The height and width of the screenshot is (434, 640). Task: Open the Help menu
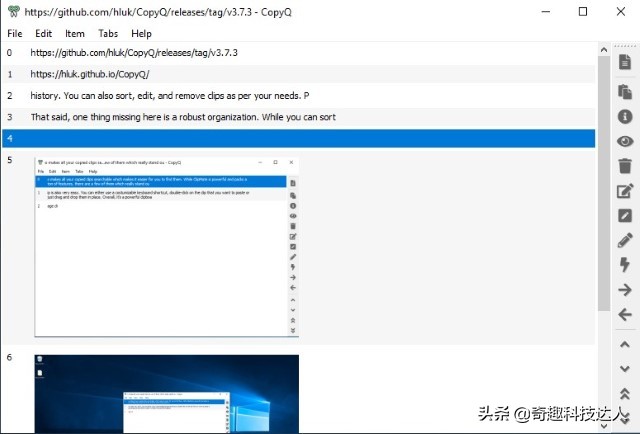click(141, 33)
